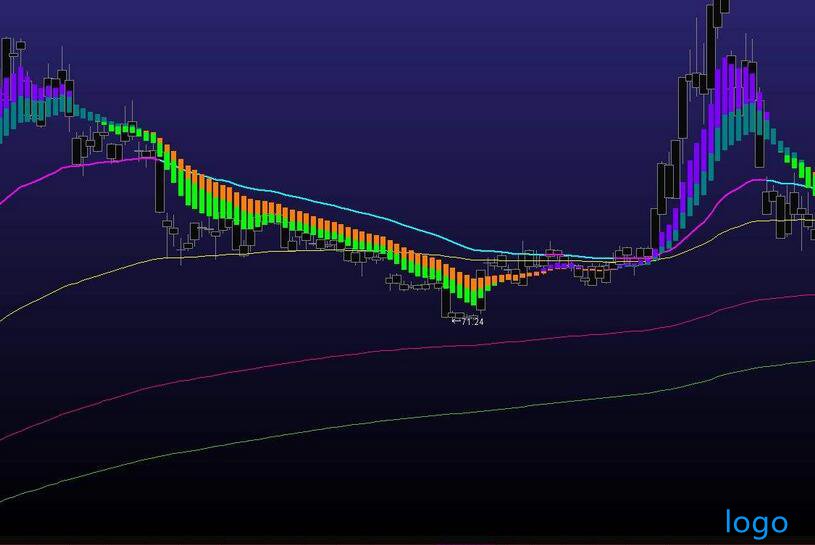
Task: Click the blue "logo" text
Action: [756, 521]
